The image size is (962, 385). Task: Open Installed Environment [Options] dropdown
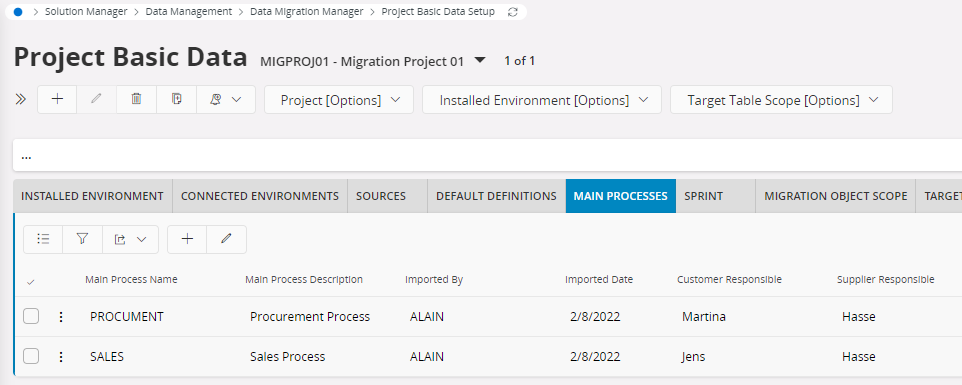pyautogui.click(x=542, y=99)
